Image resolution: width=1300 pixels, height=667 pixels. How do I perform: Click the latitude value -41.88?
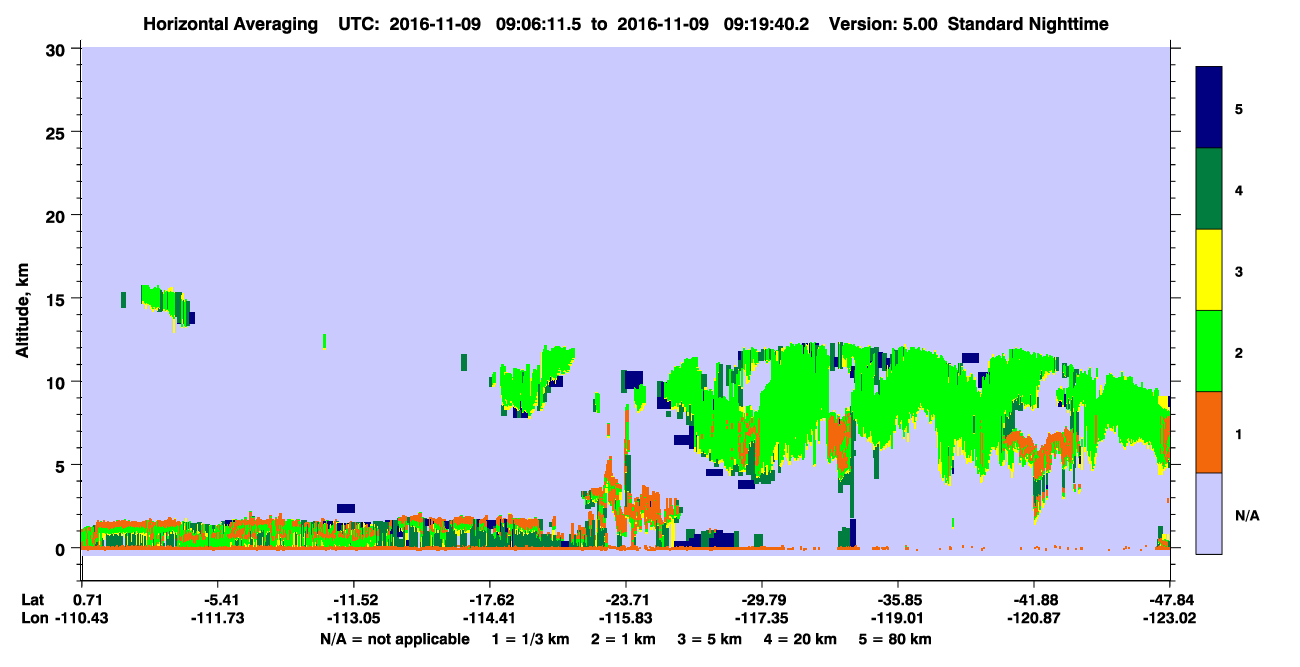[1034, 600]
